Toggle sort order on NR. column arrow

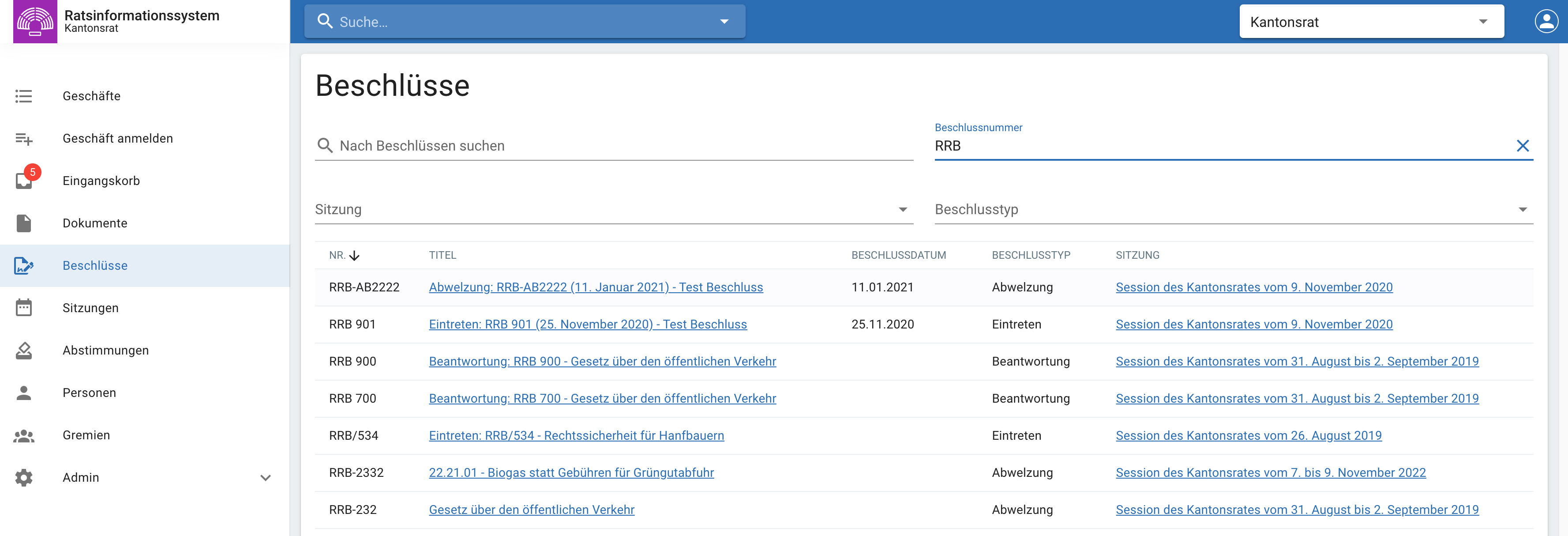tap(354, 256)
